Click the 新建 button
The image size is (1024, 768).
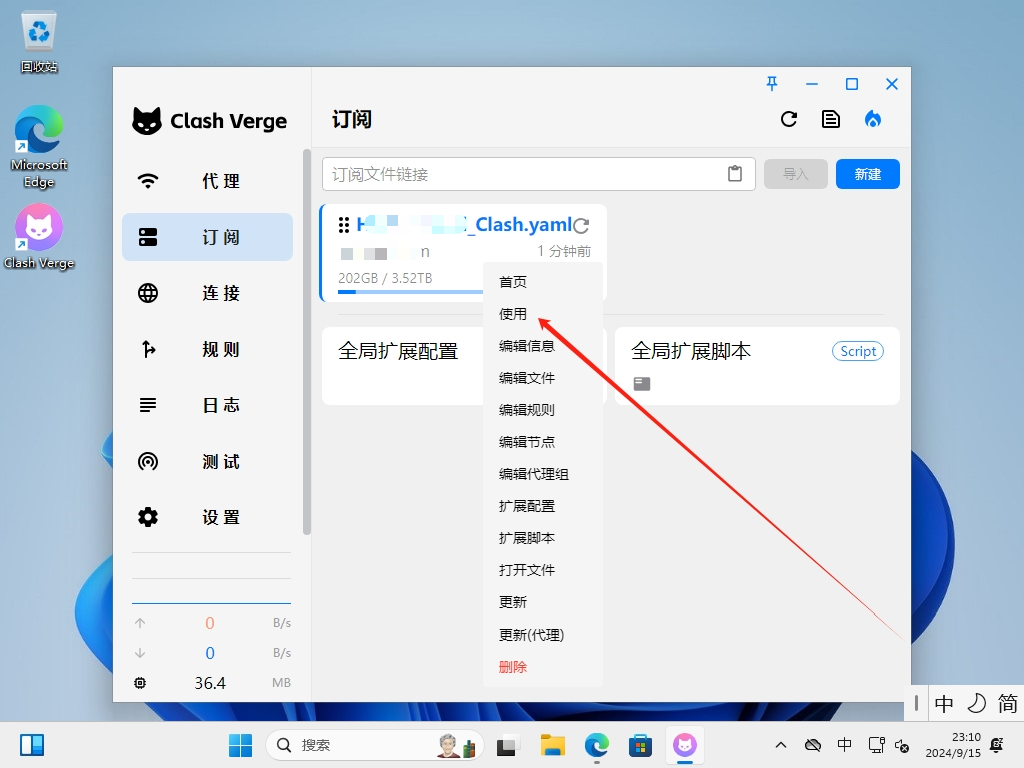coord(867,173)
